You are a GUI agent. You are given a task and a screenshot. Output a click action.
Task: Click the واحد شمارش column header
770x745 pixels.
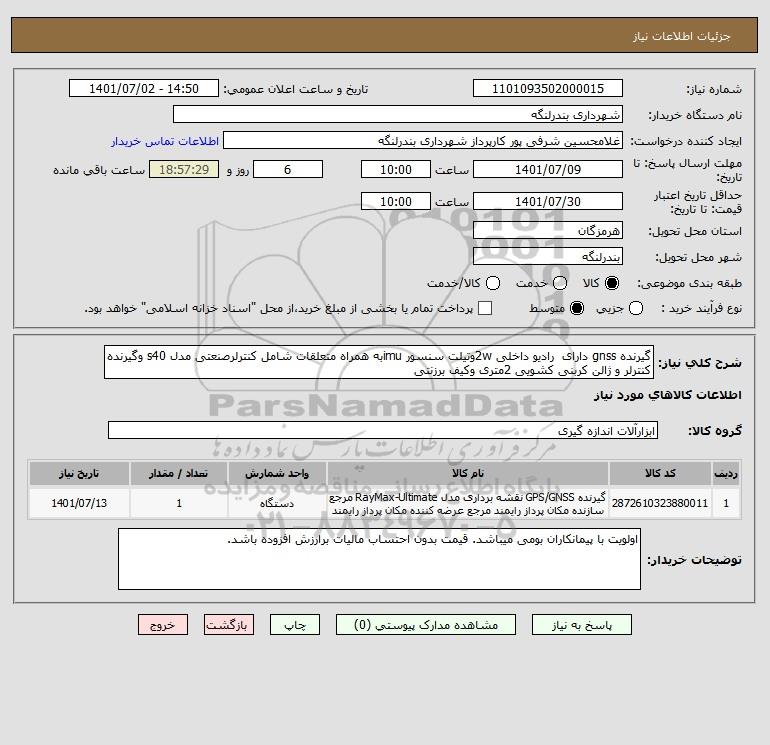click(x=277, y=473)
